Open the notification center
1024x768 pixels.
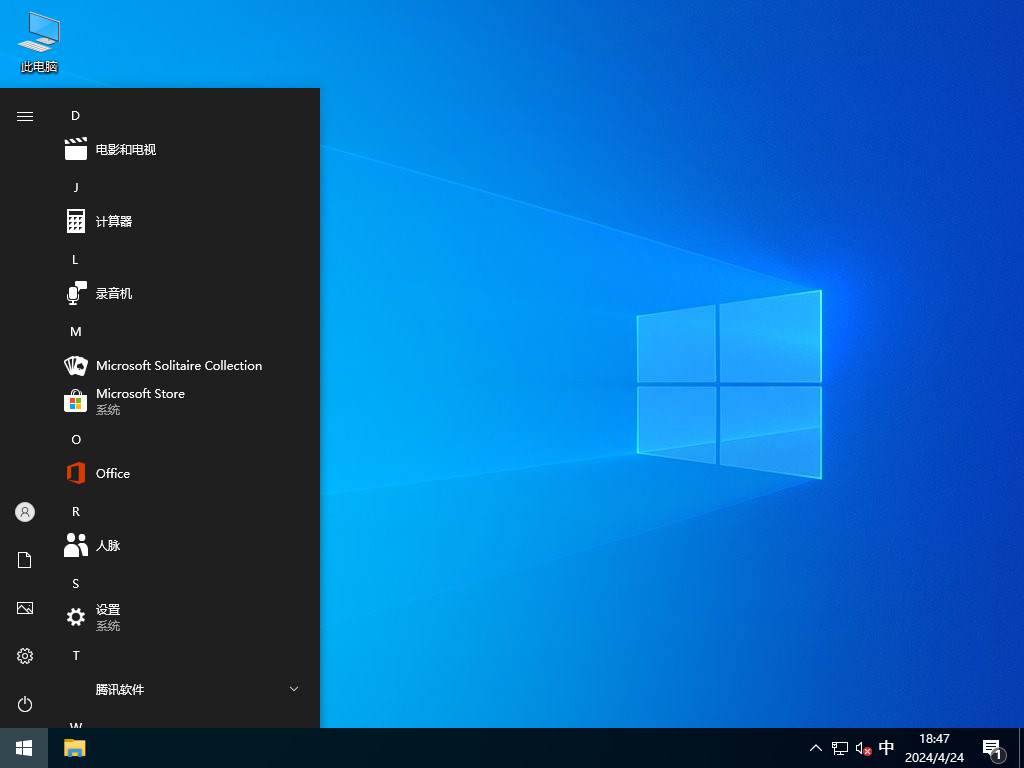[991, 748]
